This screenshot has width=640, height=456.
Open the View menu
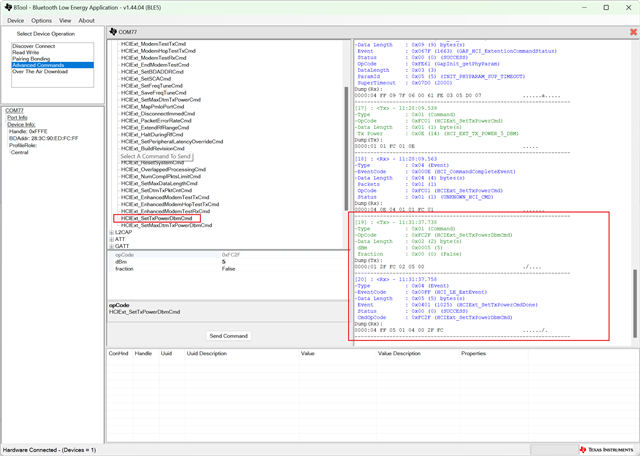[x=65, y=20]
